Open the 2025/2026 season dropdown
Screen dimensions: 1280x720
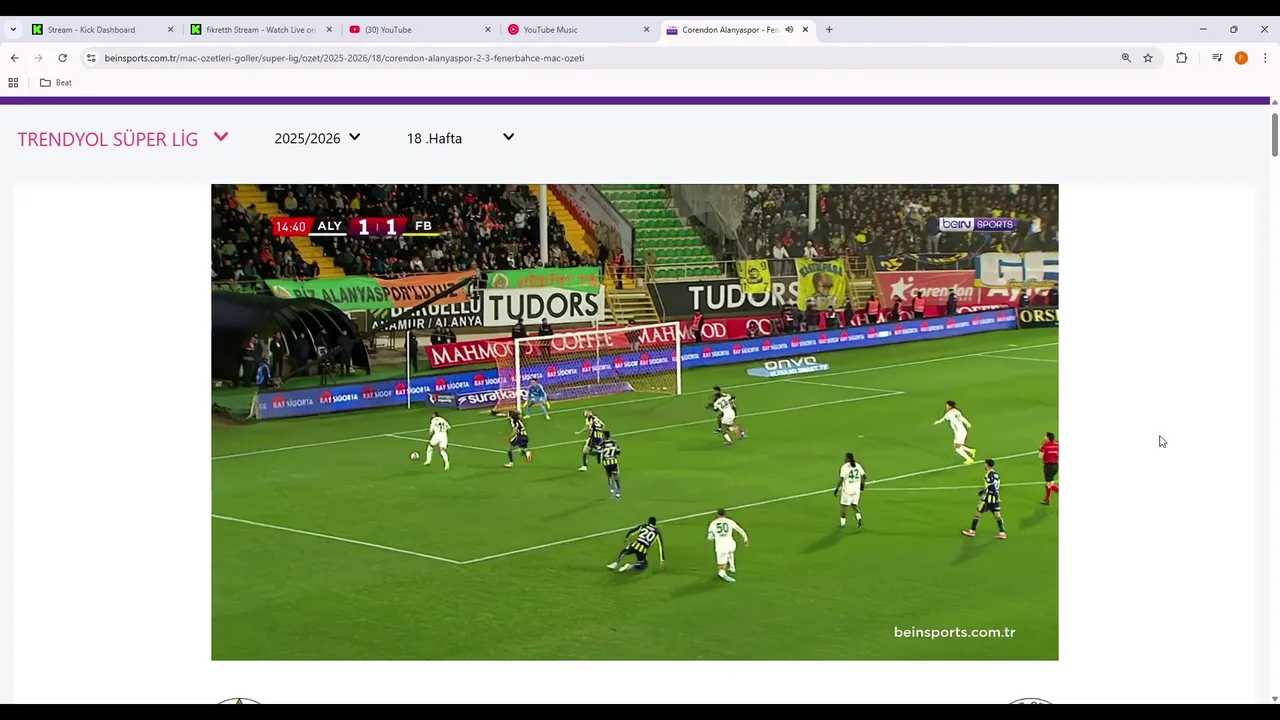(317, 138)
